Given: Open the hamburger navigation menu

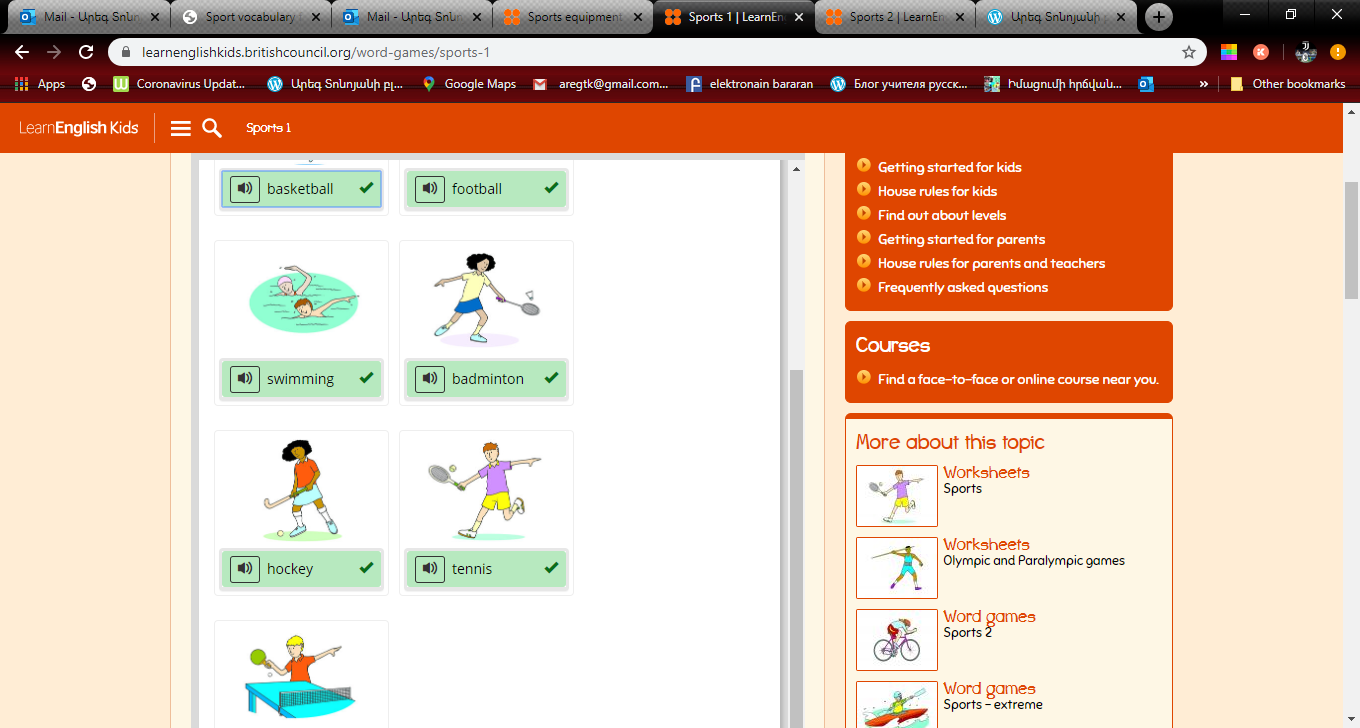Looking at the screenshot, I should (181, 128).
